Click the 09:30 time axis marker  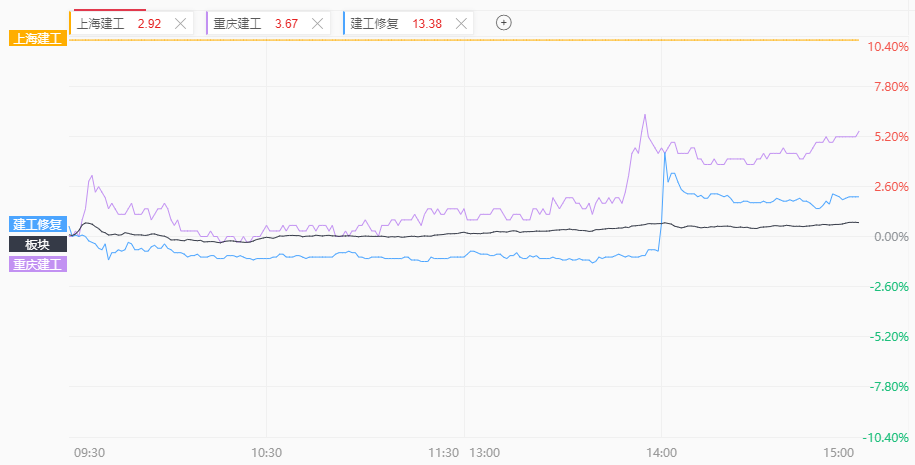pyautogui.click(x=90, y=453)
